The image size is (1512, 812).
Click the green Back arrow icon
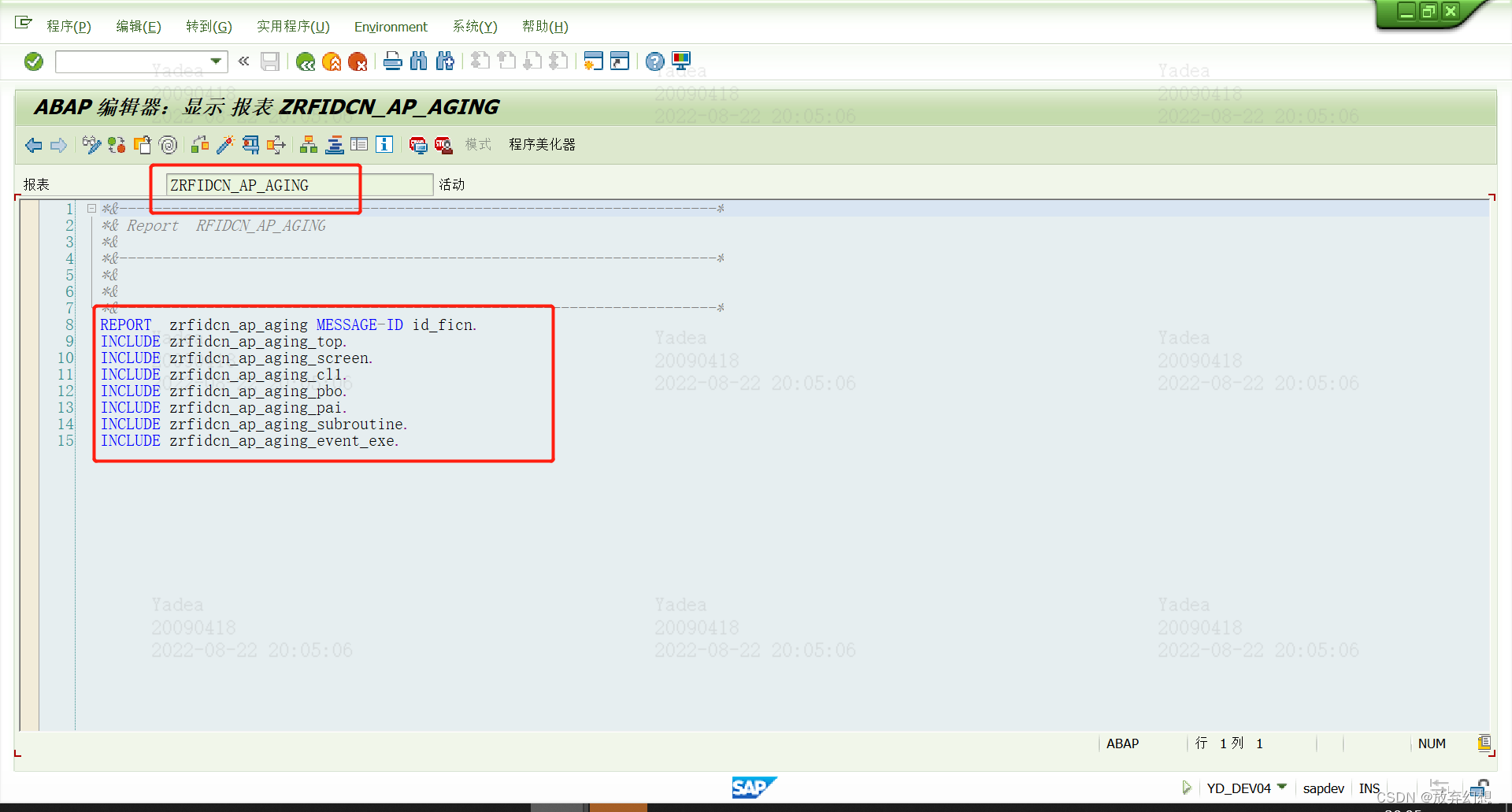(306, 61)
